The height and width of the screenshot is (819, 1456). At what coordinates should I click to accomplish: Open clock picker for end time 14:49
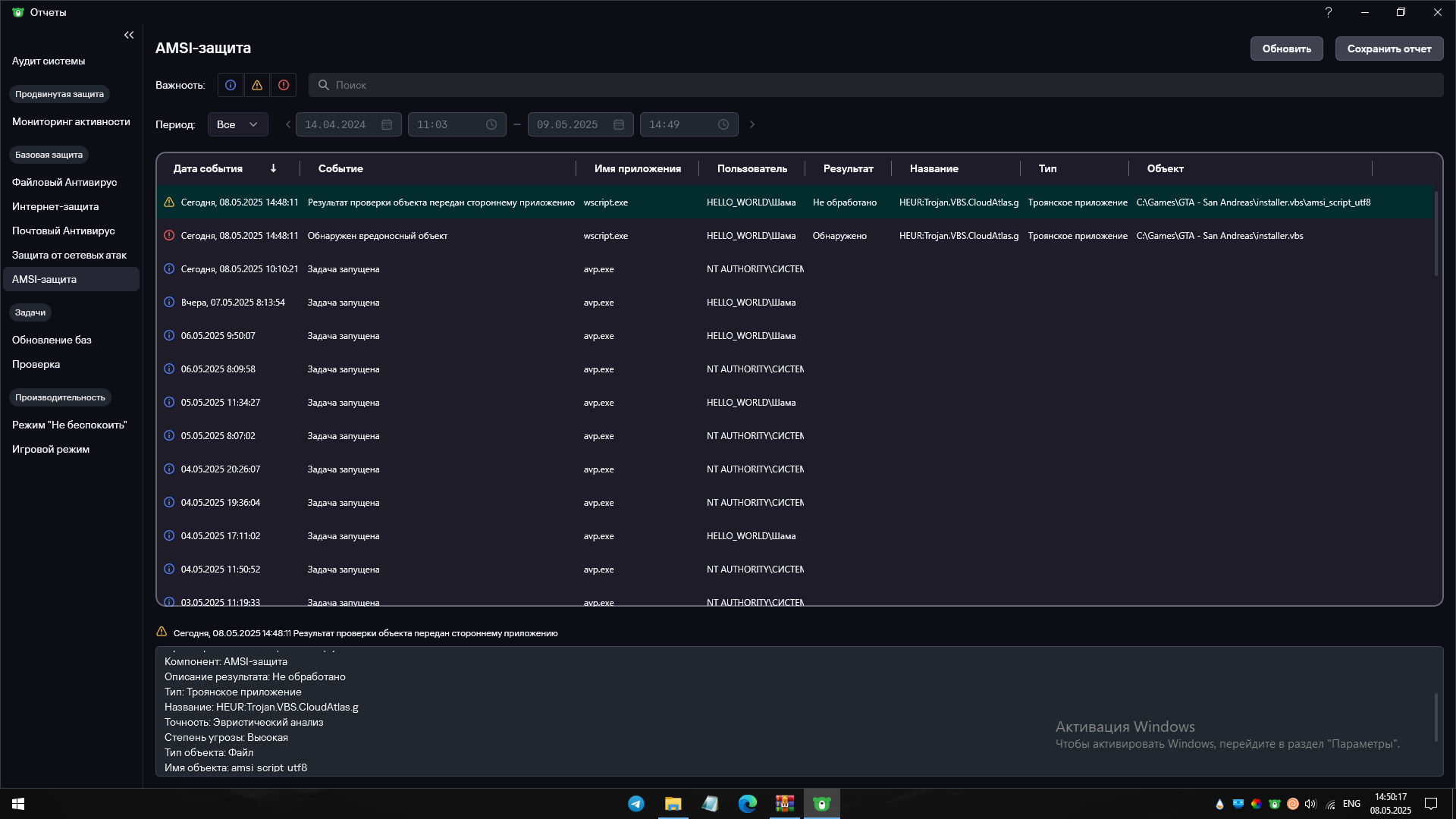[723, 124]
